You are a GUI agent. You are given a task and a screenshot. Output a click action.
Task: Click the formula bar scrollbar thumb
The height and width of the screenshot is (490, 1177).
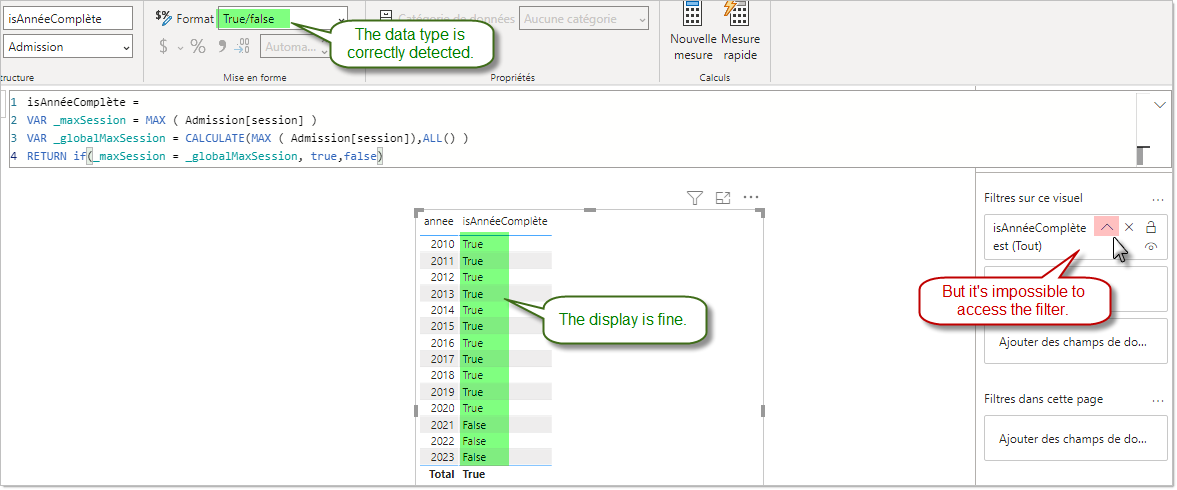point(1142,155)
